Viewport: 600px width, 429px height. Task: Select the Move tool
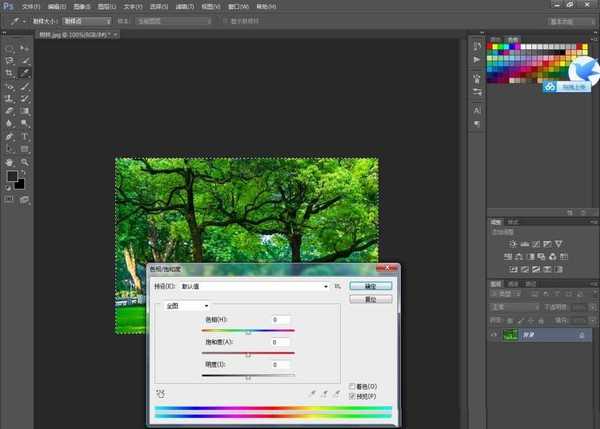(x=25, y=47)
